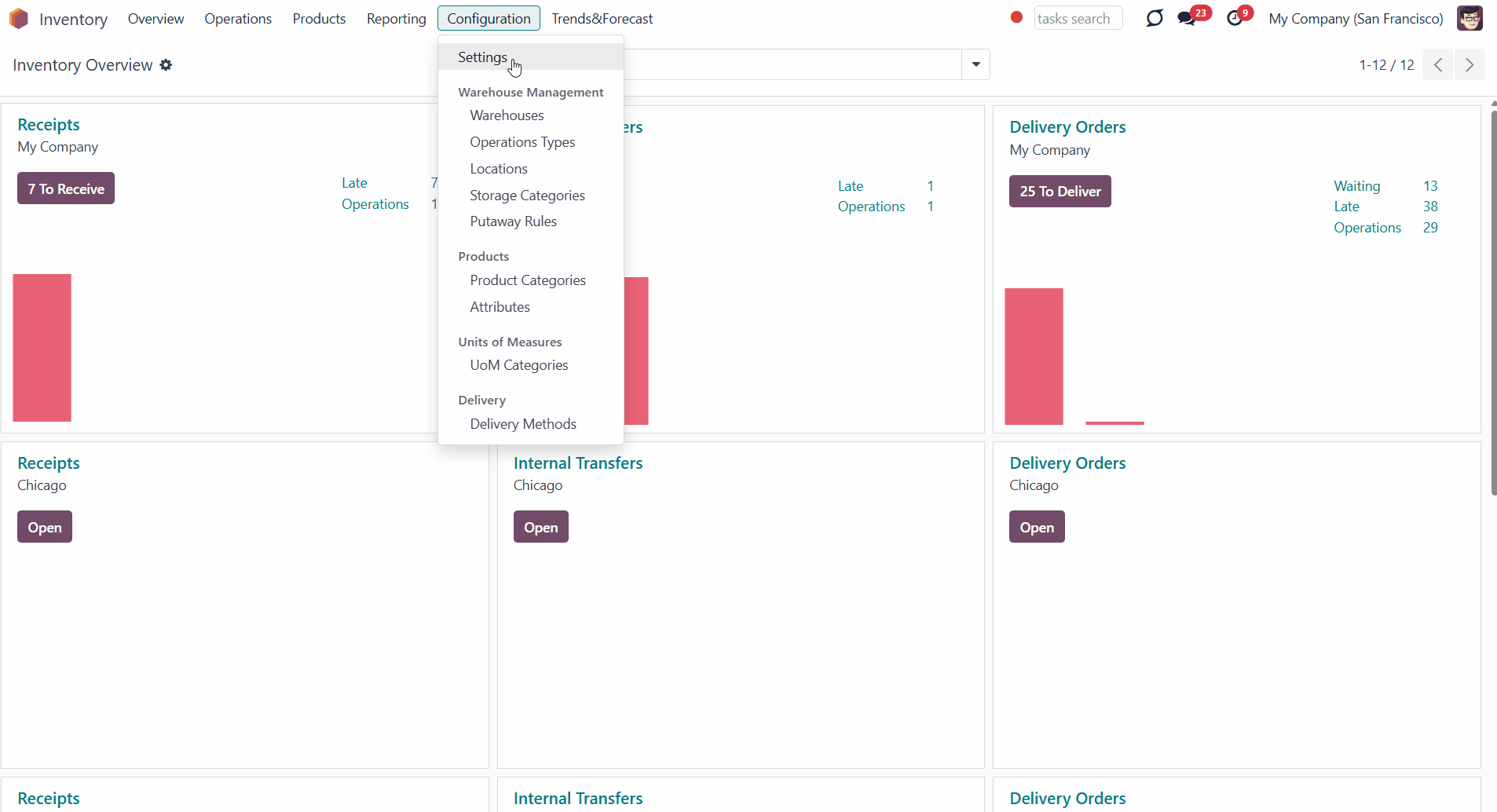Click the vertical scrollbar thumb
1497x812 pixels.
1493,302
